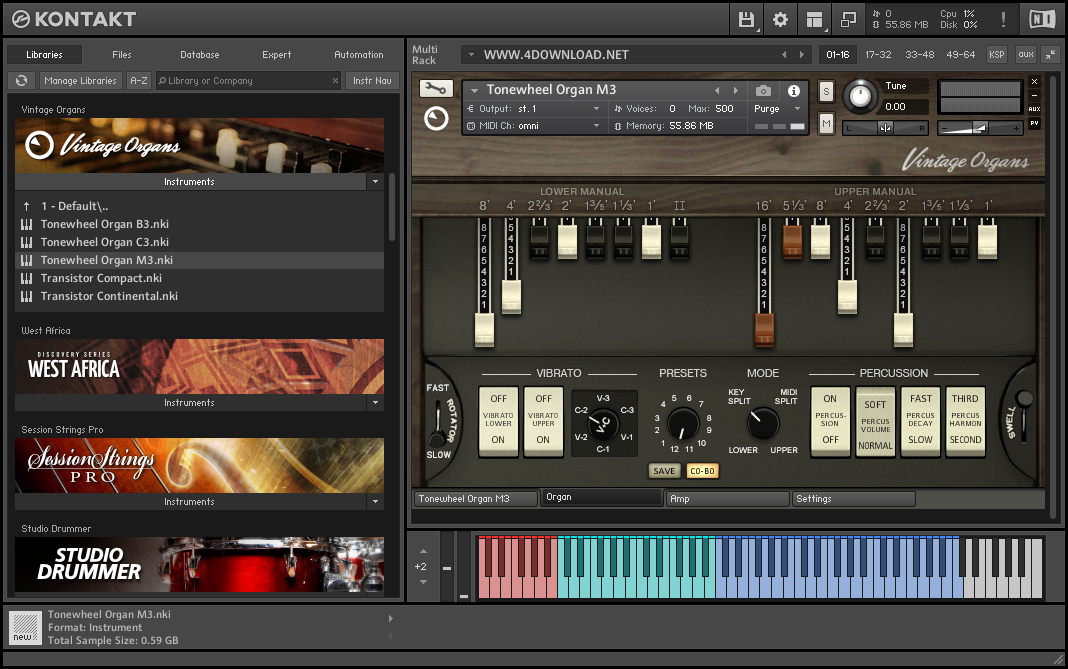Click the KSP button in rack header
Screen dimensions: 1068x669
[997, 55]
